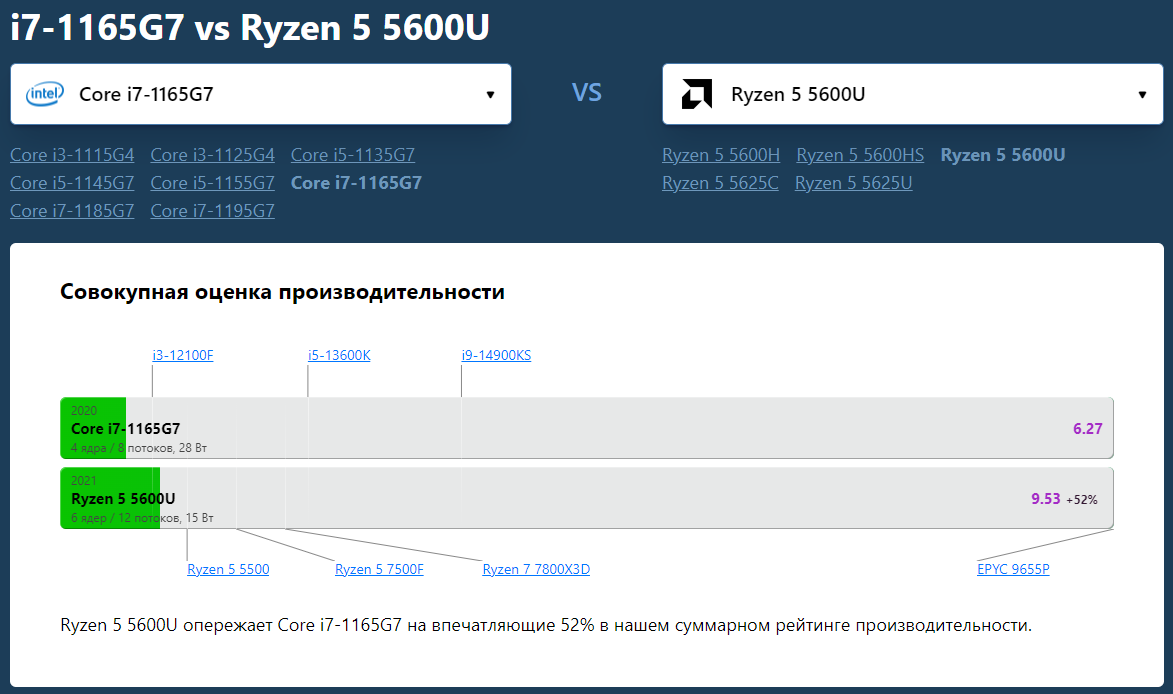
Task: Click the "6 ядер / 12 потоков, 15 Вт" text
Action: pyautogui.click(x=142, y=518)
